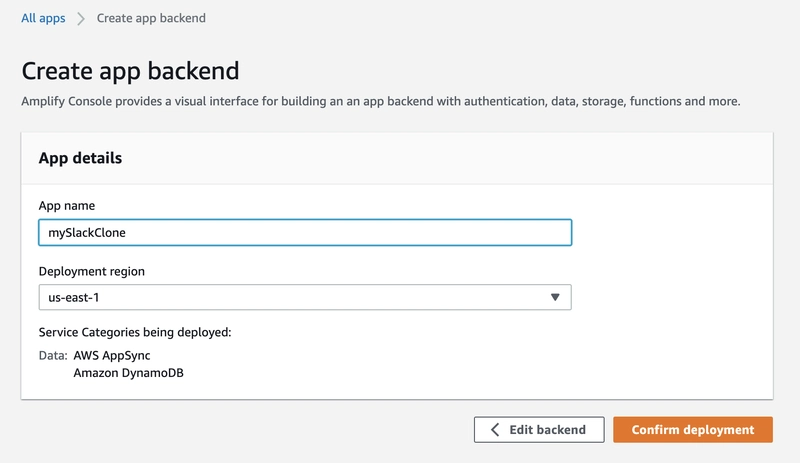
Task: Click the back chevron in Edit backend
Action: (495, 429)
